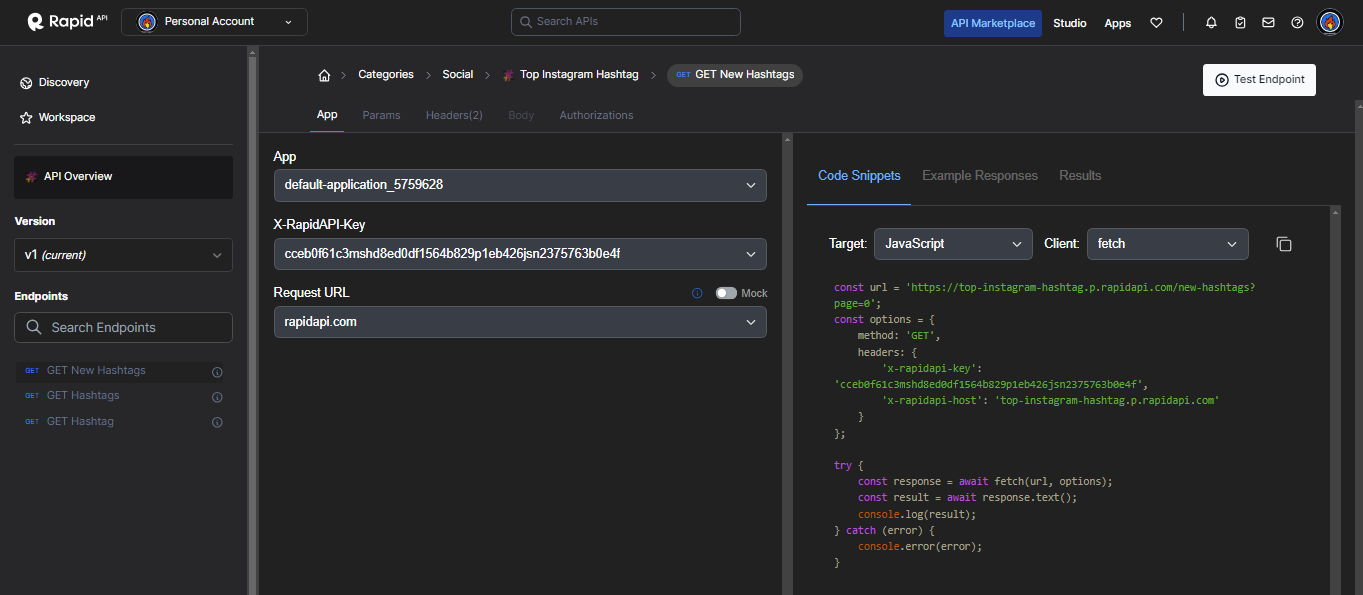Switch to the Code Snippets tab
The height and width of the screenshot is (595, 1363).
859,175
